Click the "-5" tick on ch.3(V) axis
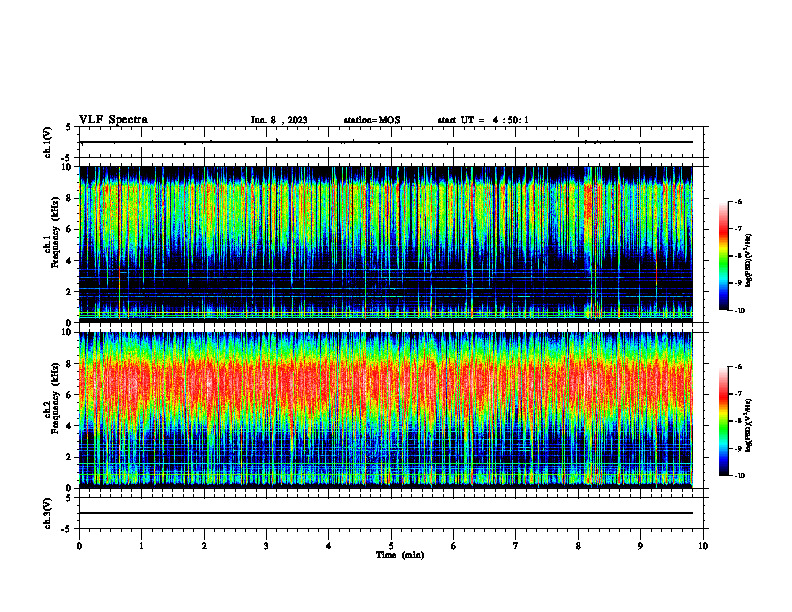This screenshot has width=792, height=612. click(66, 529)
